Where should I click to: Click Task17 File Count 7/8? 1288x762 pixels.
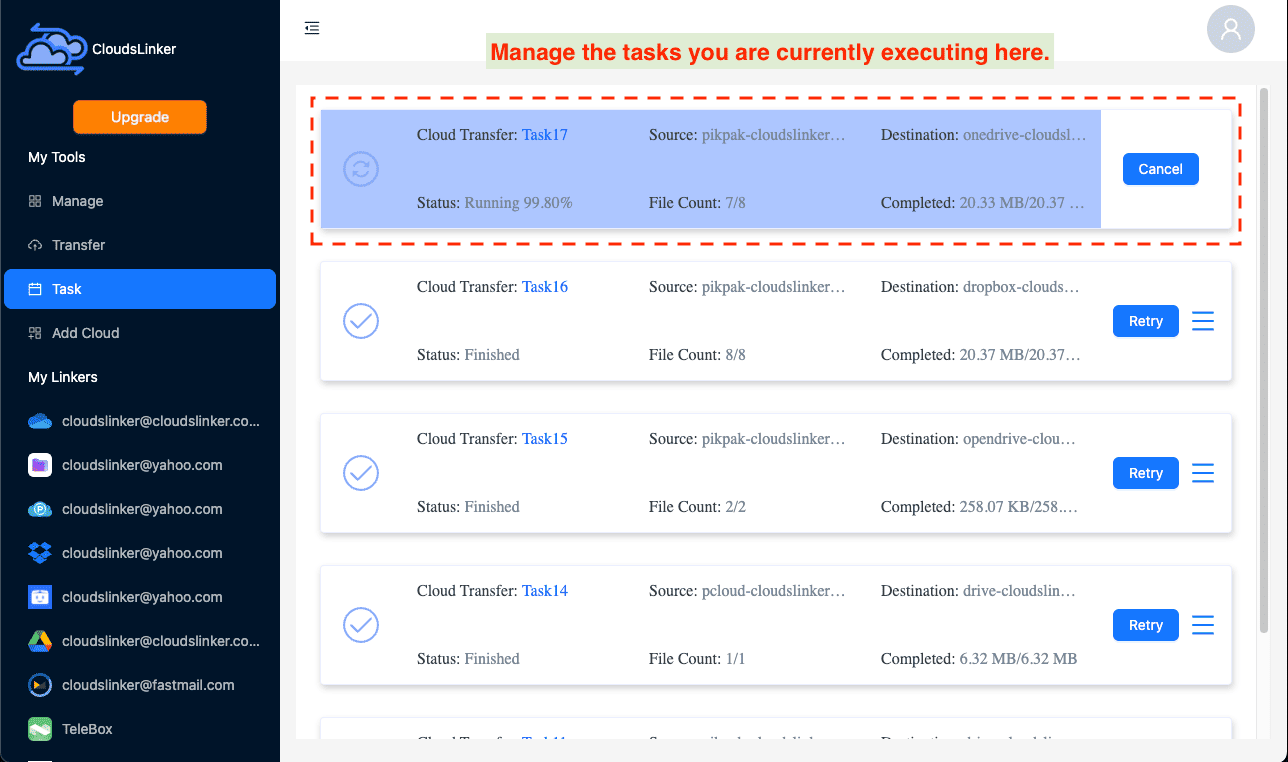pyautogui.click(x=697, y=203)
